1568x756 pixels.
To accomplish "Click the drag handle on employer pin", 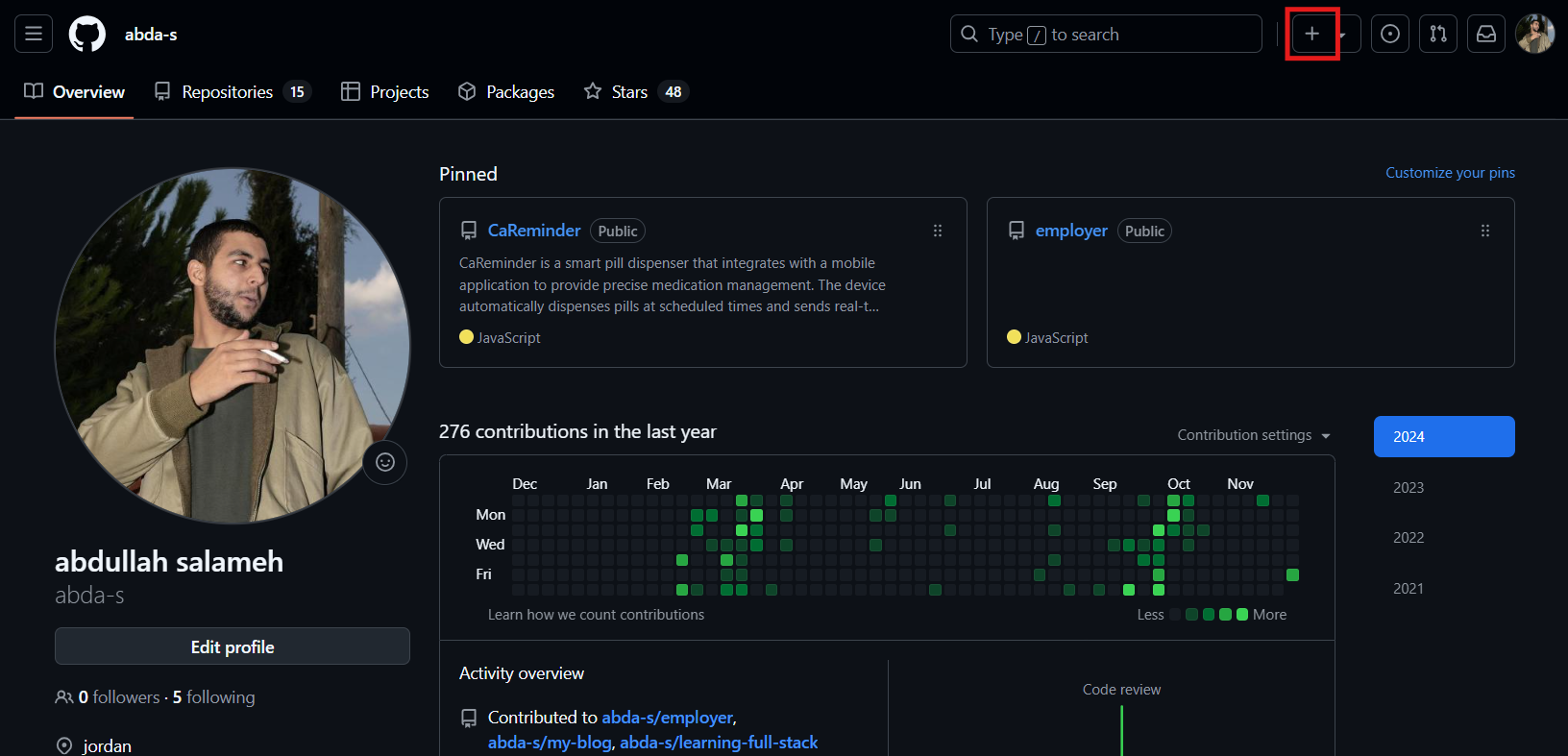I will coord(1484,231).
